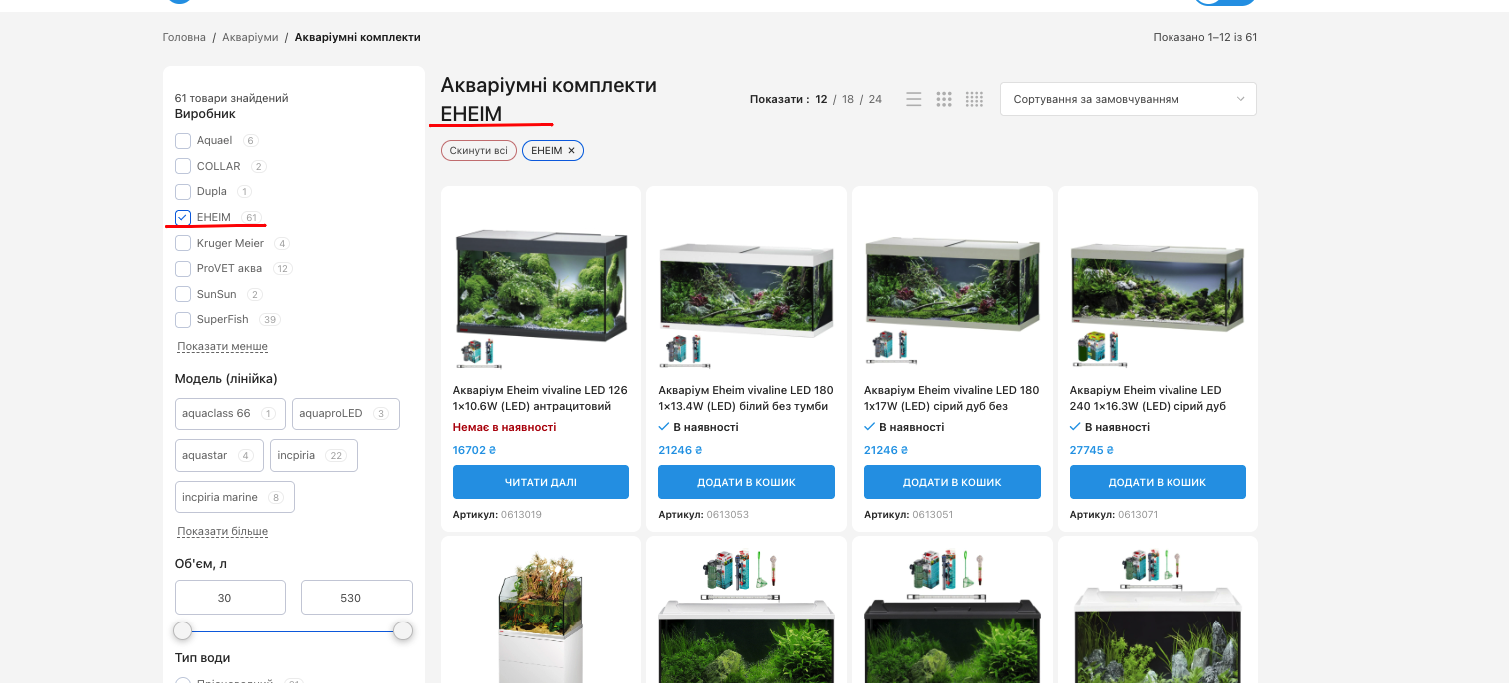Viewport: 1509px width, 683px height.
Task: Tick the COLLAR manufacturer checkbox
Action: 183,166
